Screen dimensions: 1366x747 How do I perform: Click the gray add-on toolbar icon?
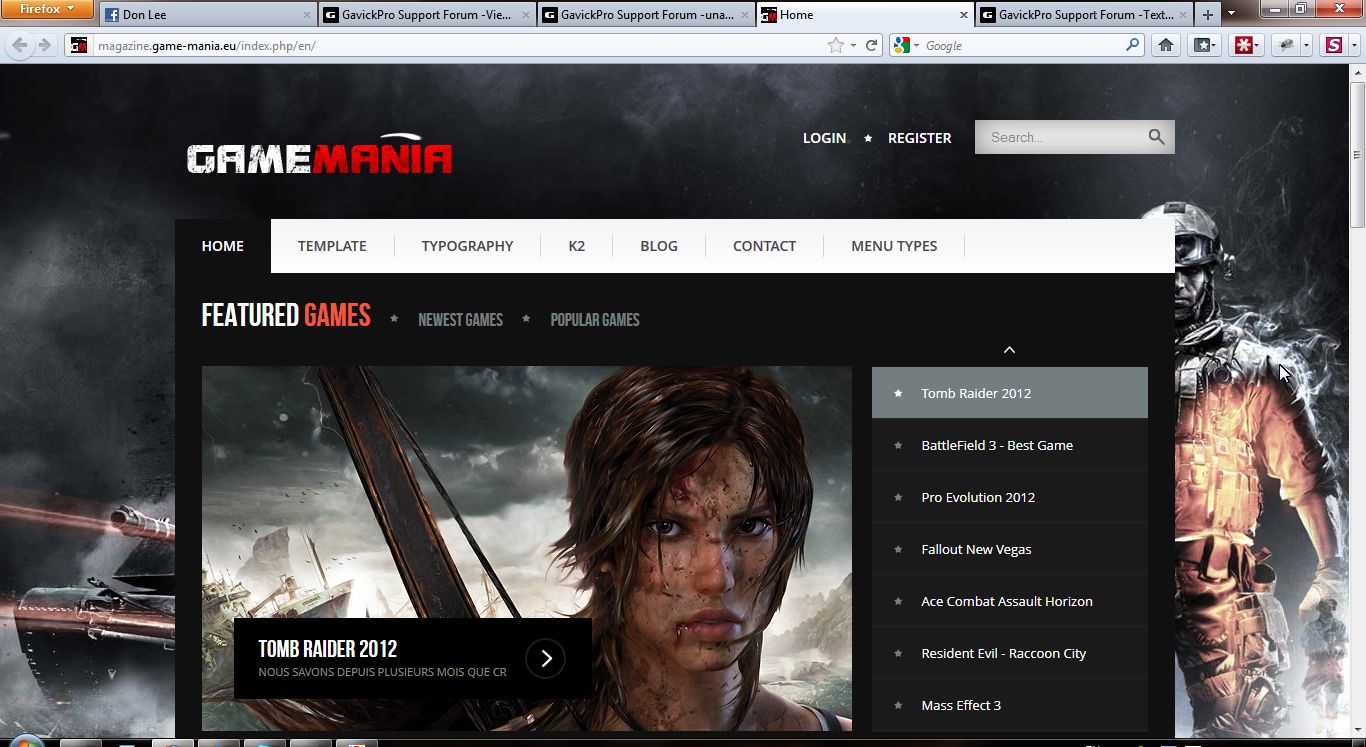(1286, 45)
